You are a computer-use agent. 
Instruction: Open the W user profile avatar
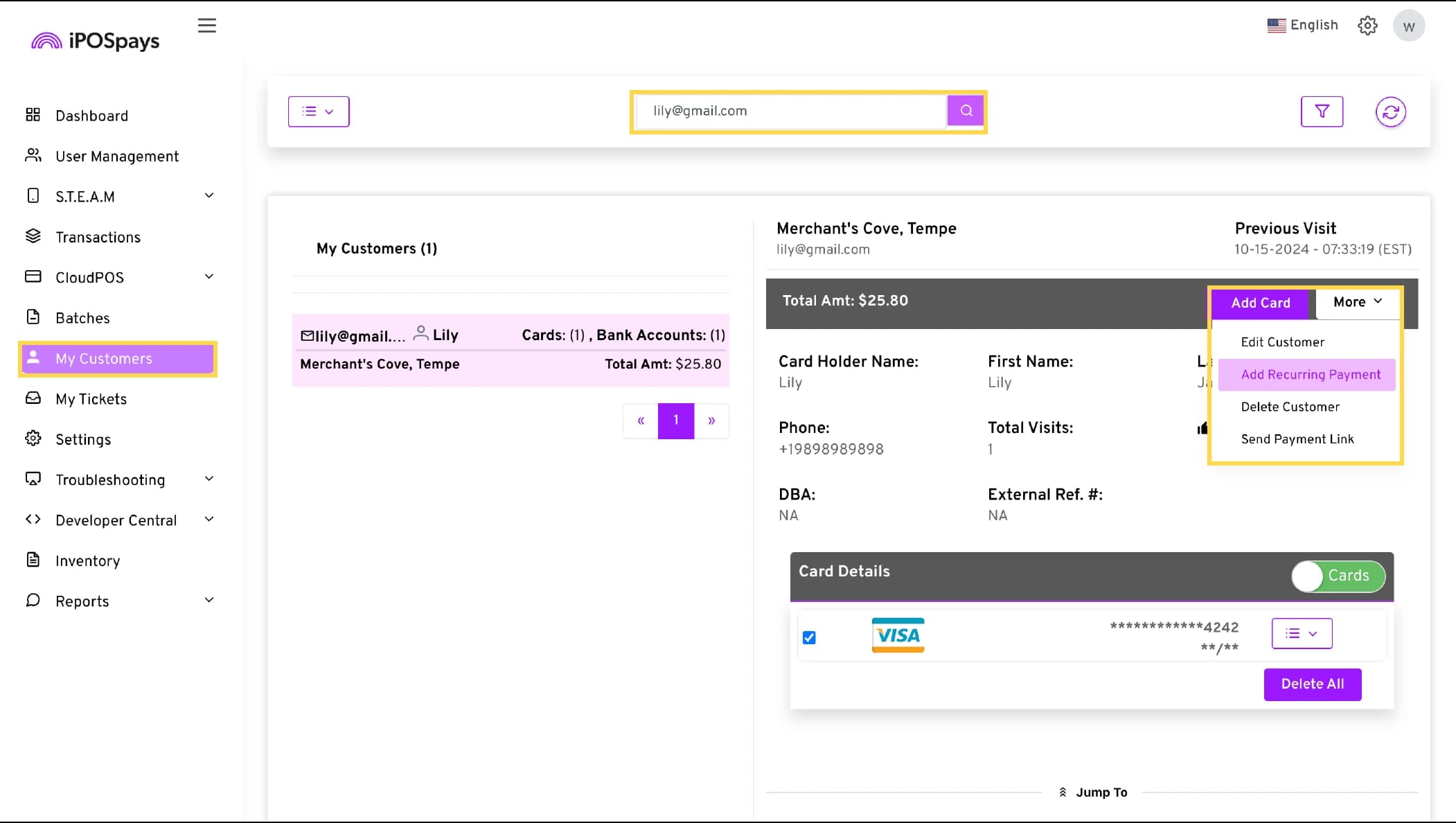point(1409,26)
